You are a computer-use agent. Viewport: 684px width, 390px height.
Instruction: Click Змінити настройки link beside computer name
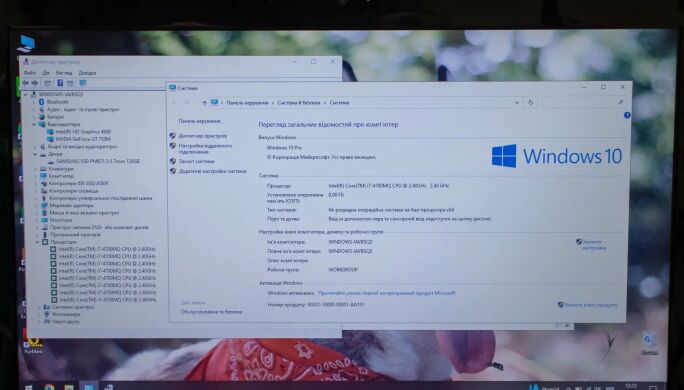tap(594, 244)
